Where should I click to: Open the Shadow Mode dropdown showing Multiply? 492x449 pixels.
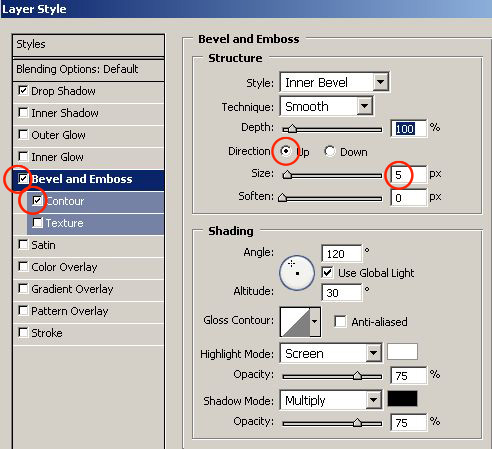pos(331,400)
